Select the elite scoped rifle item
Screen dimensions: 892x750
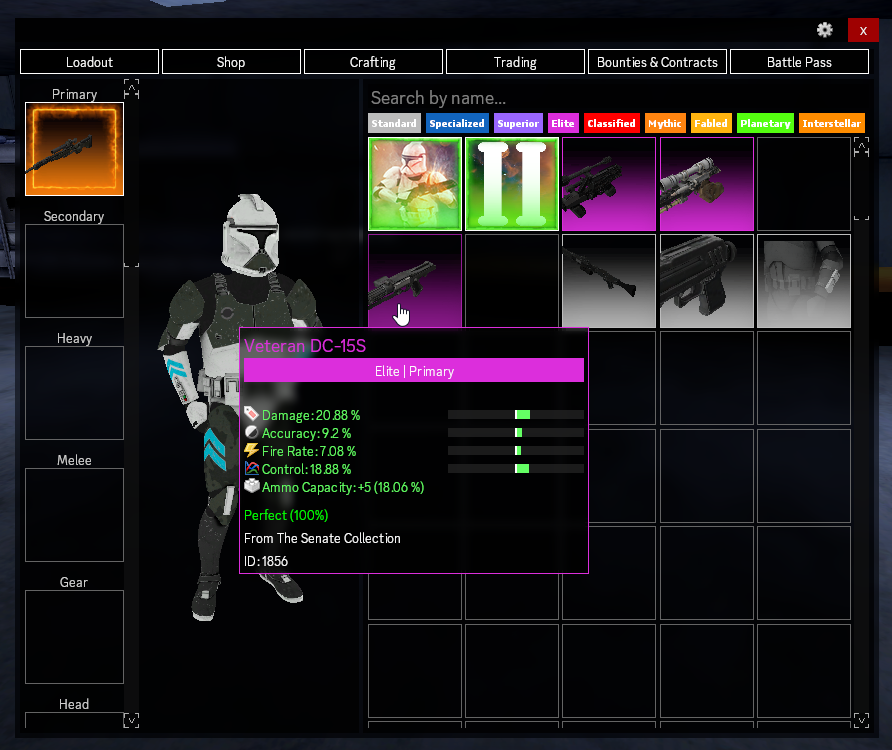[707, 184]
